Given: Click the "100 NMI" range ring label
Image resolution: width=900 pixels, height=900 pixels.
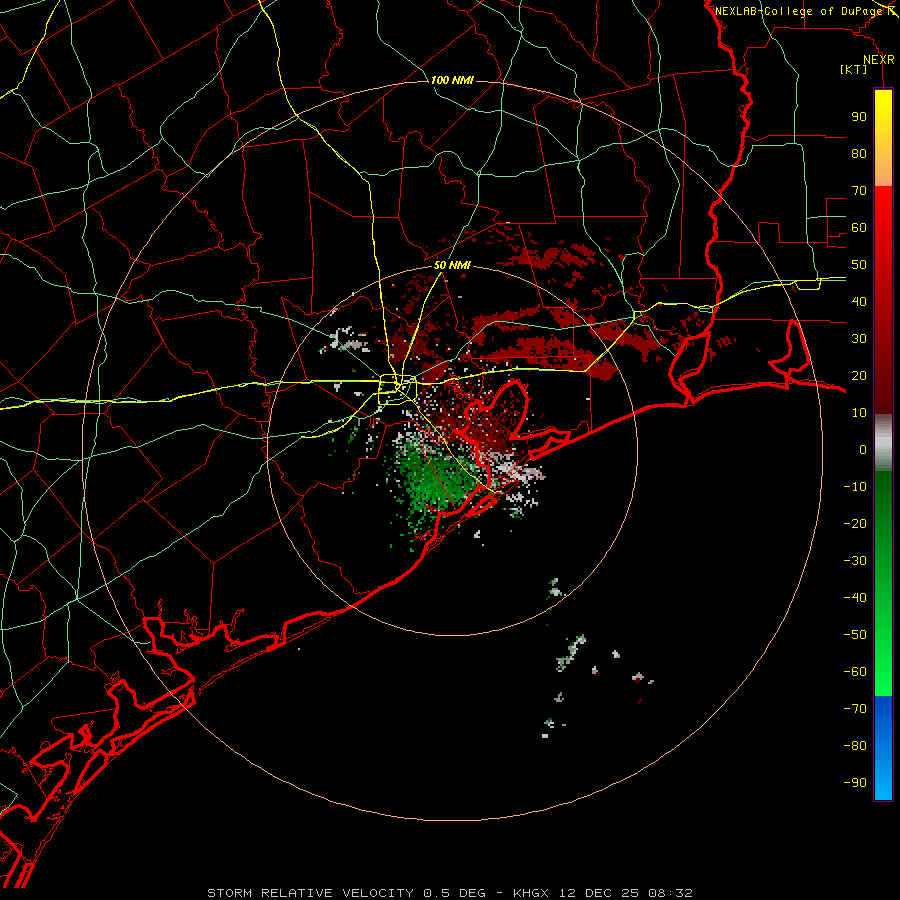Looking at the screenshot, I should click(x=452, y=80).
